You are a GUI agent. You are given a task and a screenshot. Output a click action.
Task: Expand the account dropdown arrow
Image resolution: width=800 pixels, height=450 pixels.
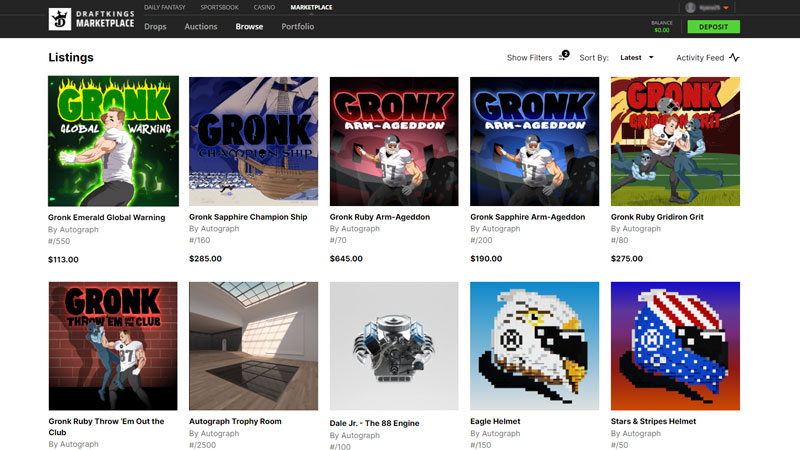pos(726,8)
